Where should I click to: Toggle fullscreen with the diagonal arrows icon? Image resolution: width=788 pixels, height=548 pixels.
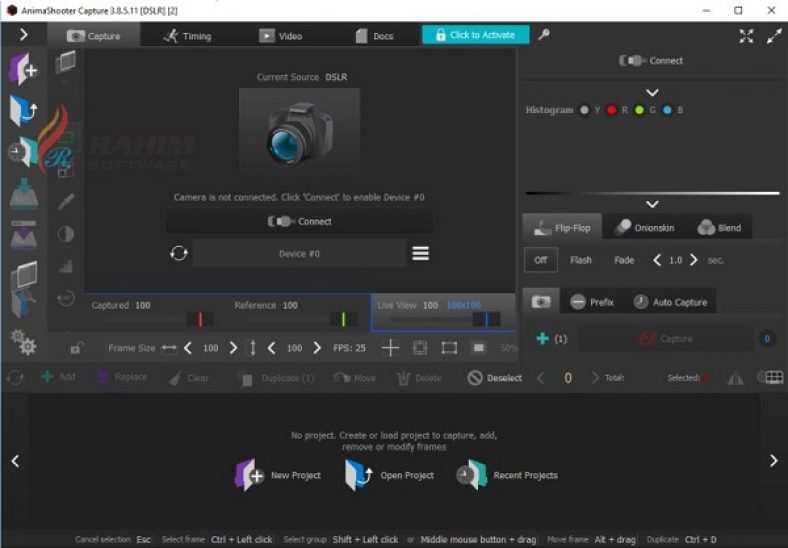[774, 36]
